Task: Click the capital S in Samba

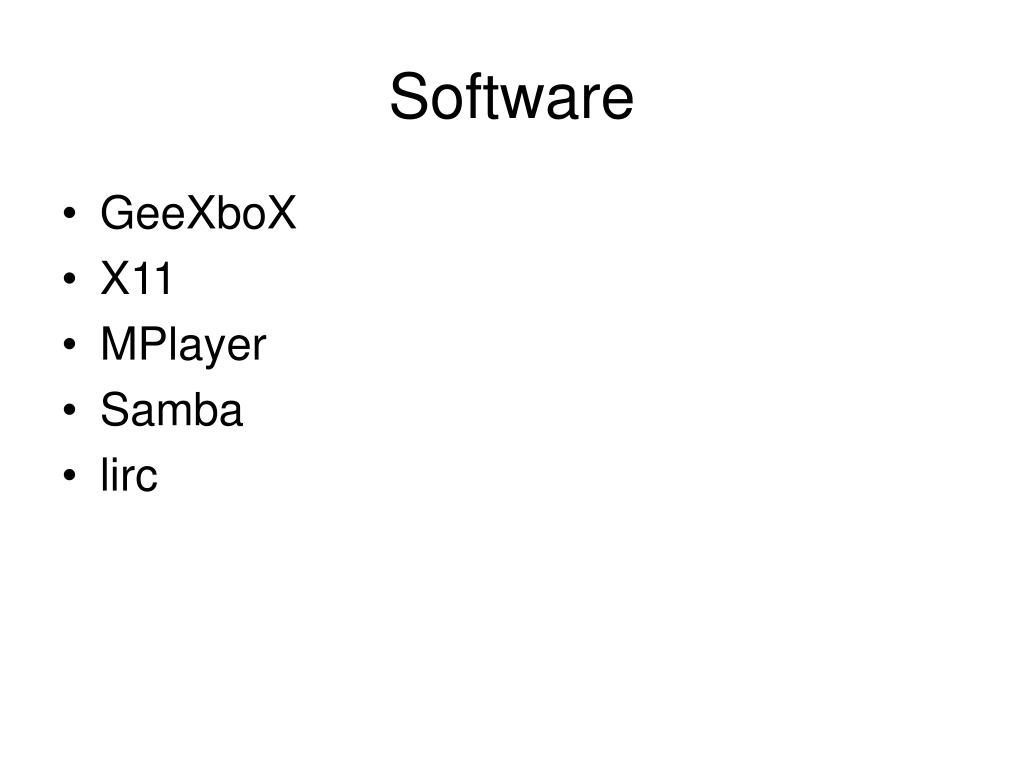Action: [x=115, y=409]
